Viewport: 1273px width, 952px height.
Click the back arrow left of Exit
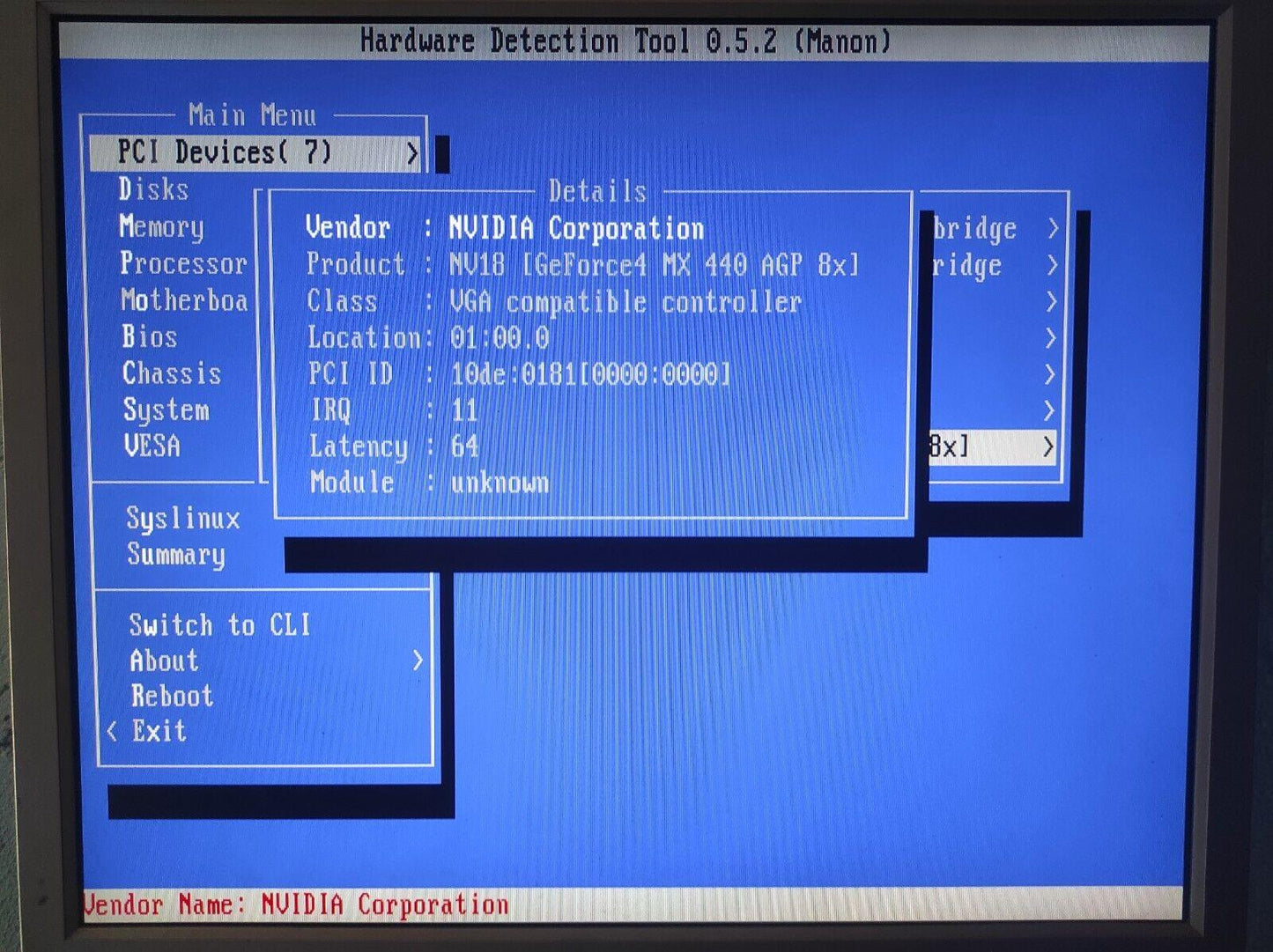click(112, 731)
